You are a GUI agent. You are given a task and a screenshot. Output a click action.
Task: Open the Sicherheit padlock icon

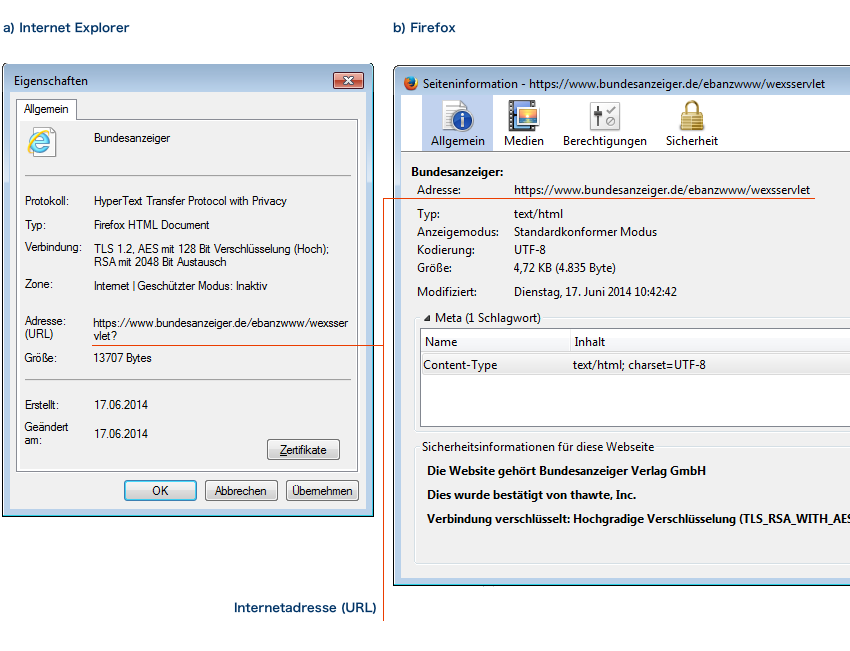pos(692,115)
